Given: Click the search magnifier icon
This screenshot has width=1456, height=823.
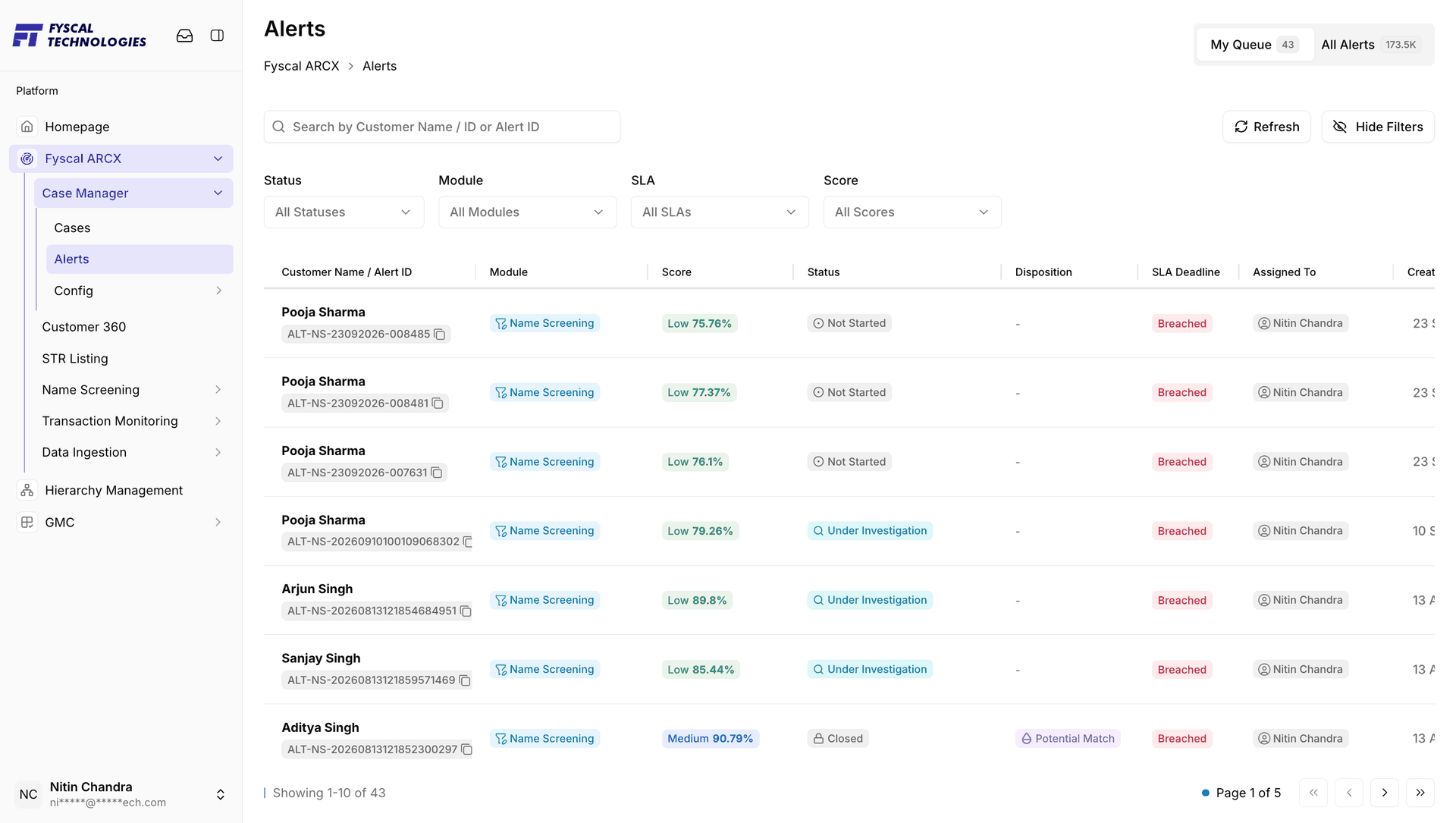Looking at the screenshot, I should click(x=278, y=127).
